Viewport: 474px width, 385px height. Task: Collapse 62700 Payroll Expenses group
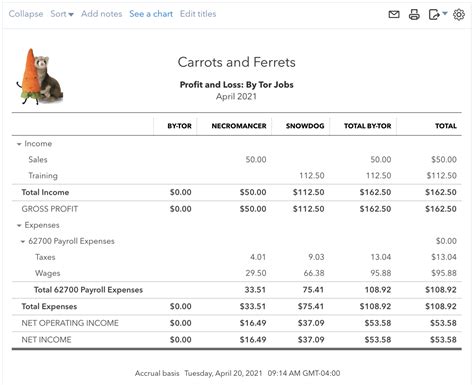[x=23, y=241]
